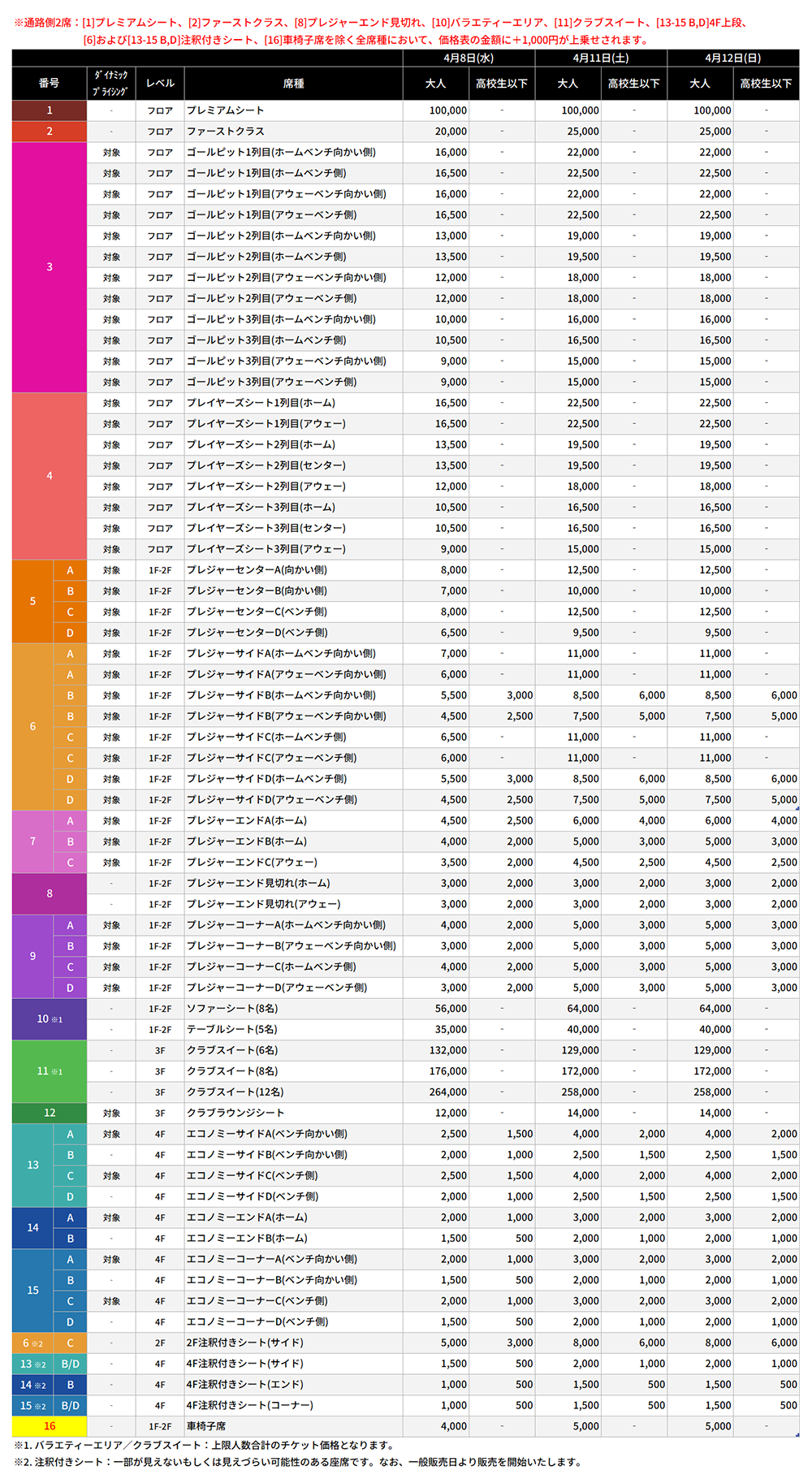The width and height of the screenshot is (812, 1479).
Task: Select the 4月11日(土) date header
Action: (x=601, y=58)
